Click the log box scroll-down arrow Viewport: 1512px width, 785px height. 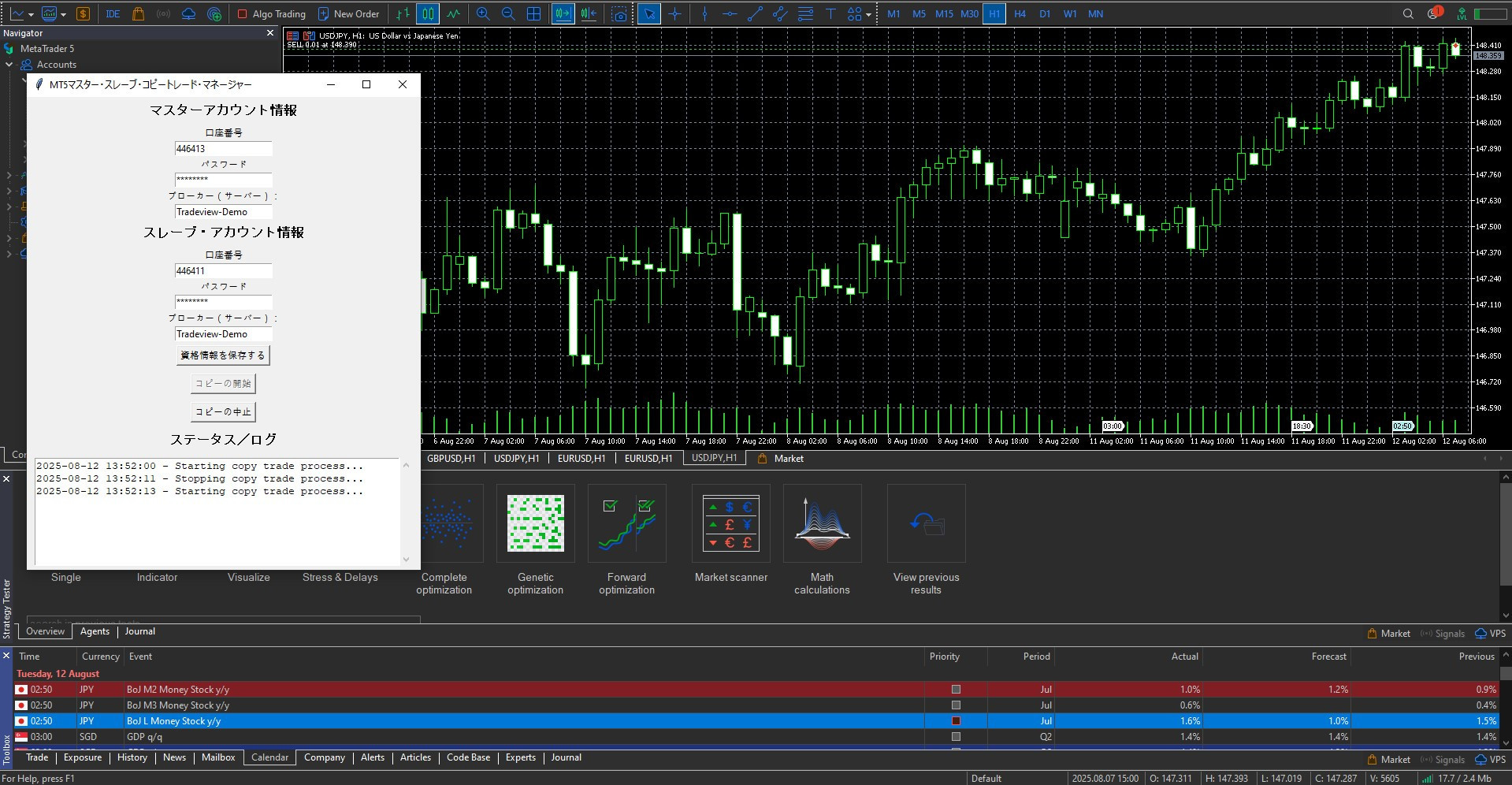[x=407, y=560]
